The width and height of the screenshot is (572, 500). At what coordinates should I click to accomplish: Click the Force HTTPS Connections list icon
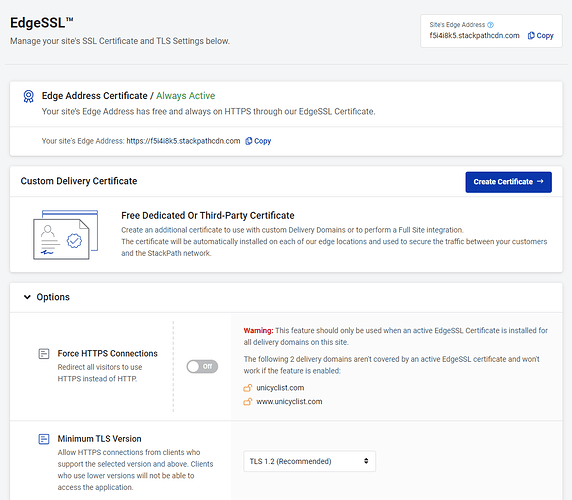coord(44,354)
